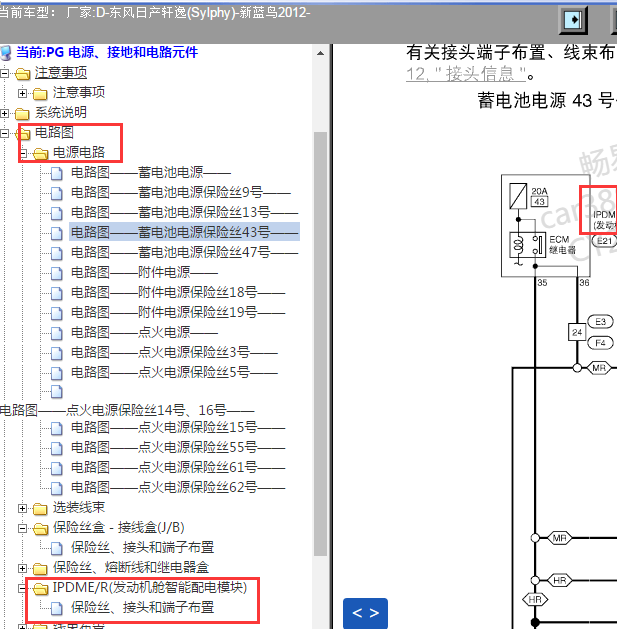Viewport: 617px width, 629px height.
Task: Click folder icon of 系统说明
Action: 22,114
